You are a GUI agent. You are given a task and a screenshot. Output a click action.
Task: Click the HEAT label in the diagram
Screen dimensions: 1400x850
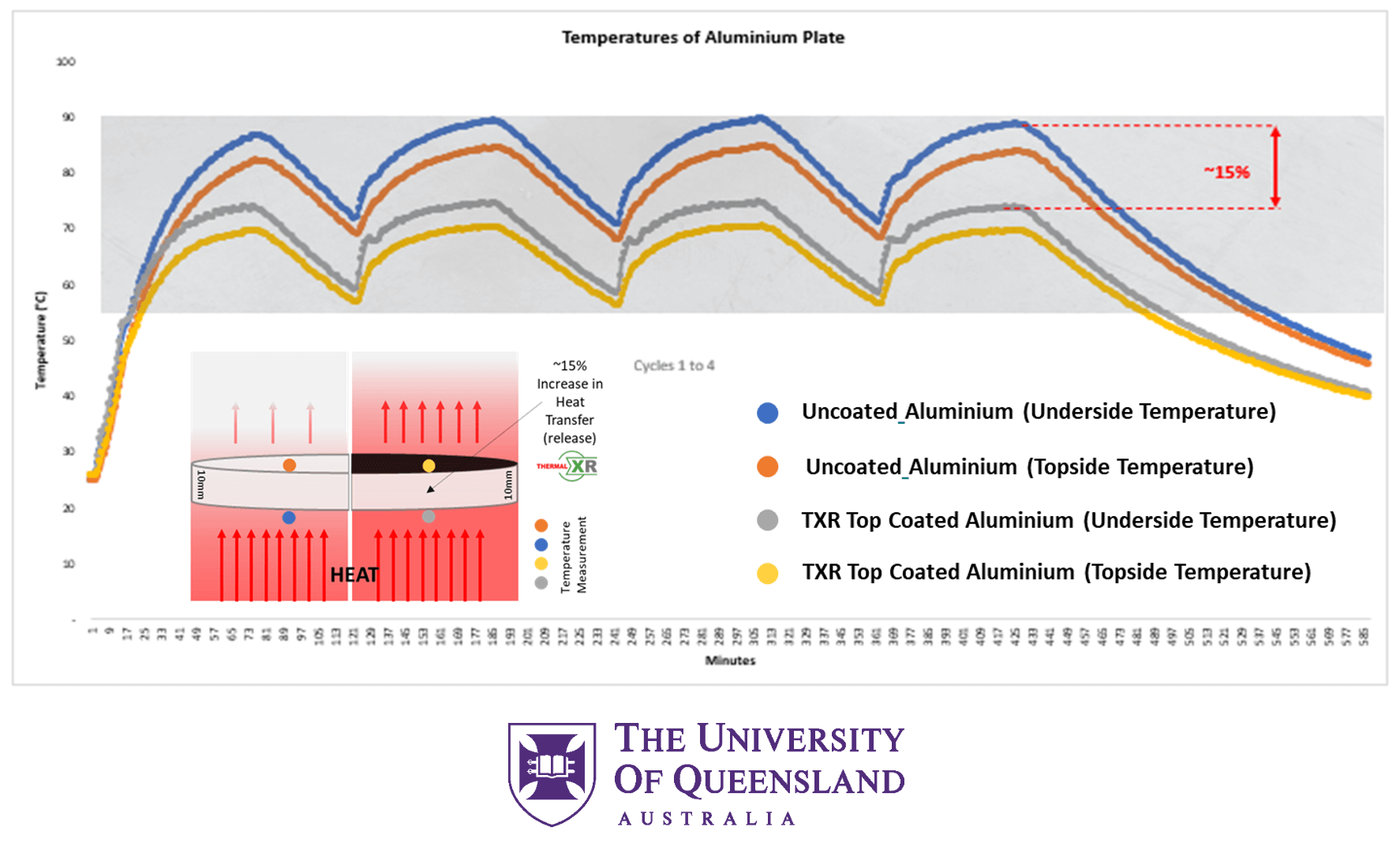354,575
